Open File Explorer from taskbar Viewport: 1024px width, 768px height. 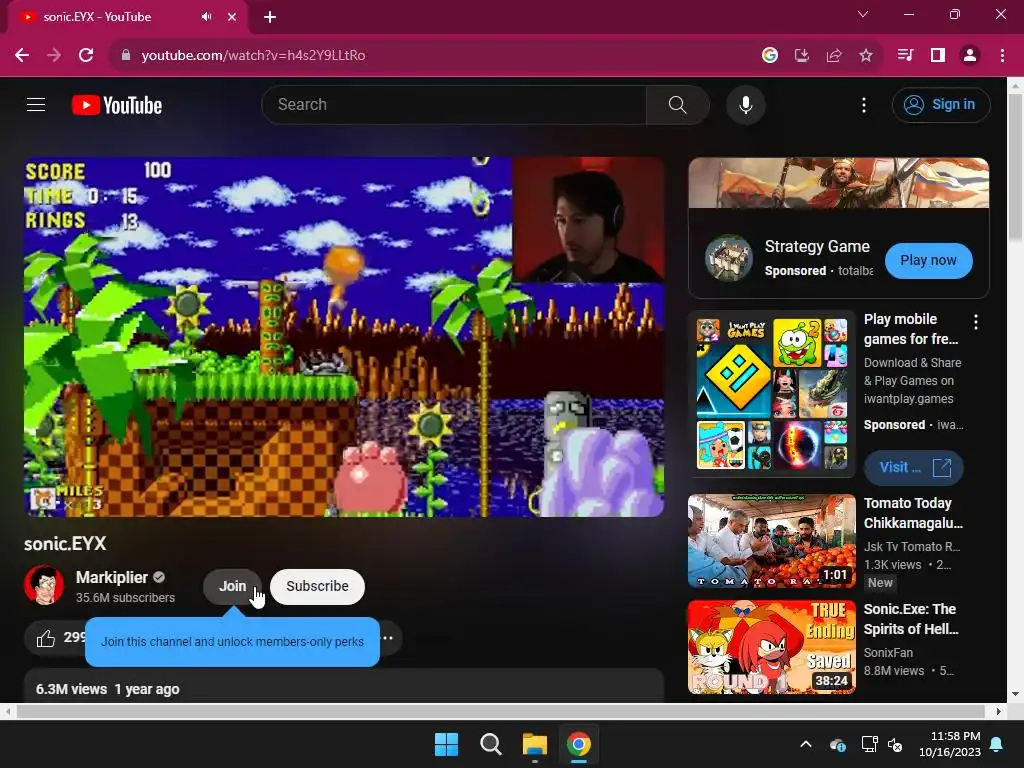point(534,744)
